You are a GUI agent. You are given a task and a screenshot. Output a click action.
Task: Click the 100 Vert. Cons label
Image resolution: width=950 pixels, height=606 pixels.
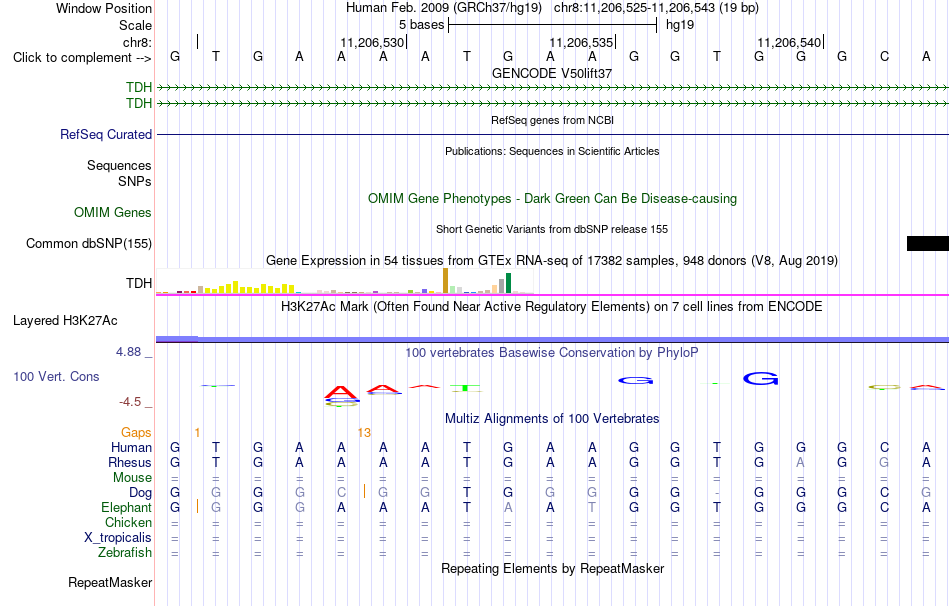click(x=56, y=376)
